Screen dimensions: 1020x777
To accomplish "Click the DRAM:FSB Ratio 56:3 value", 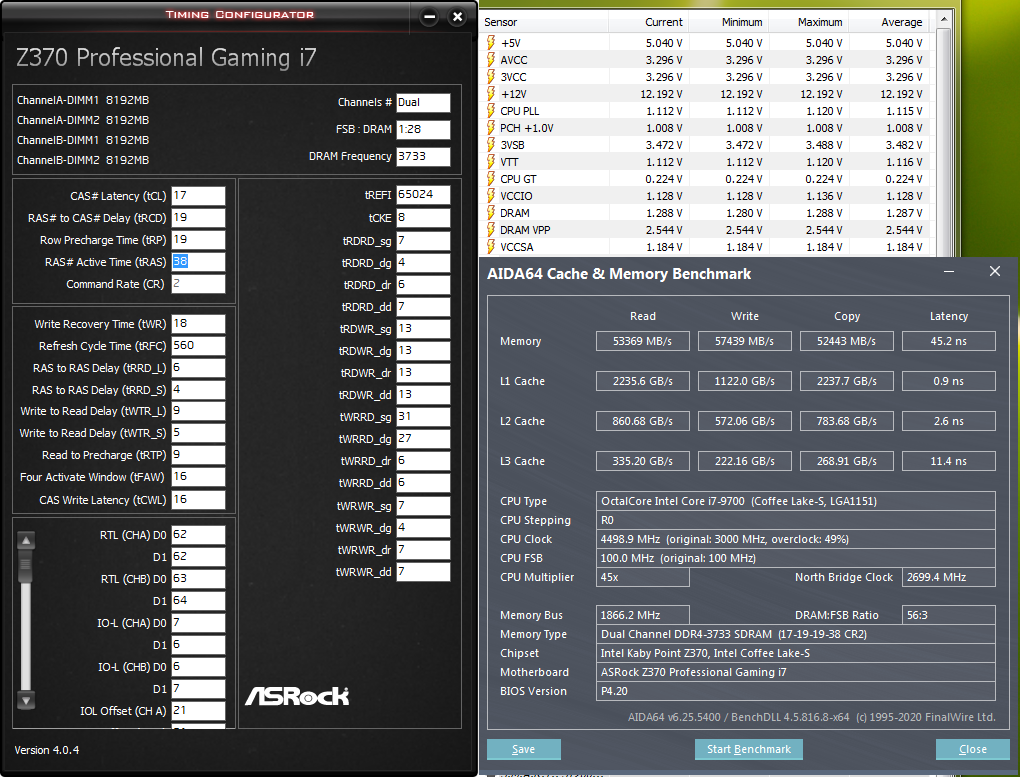I will 949,615.
